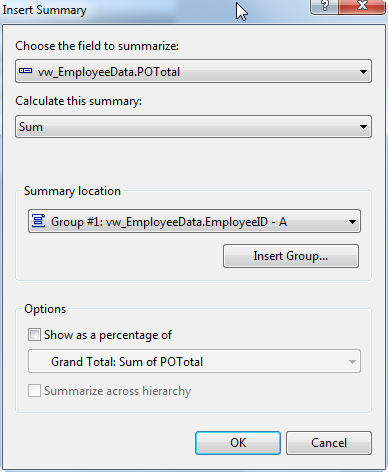Toggle Summarize across hierarchy checkbox
Viewport: 388px width, 472px height.
click(34, 390)
